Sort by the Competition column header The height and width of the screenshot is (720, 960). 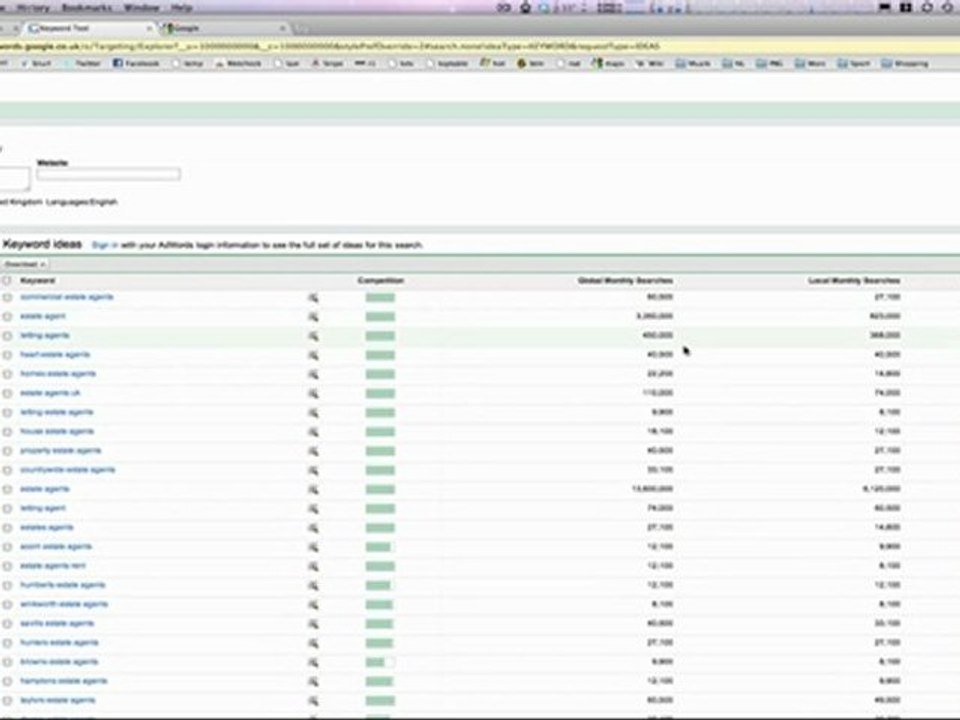click(x=380, y=280)
